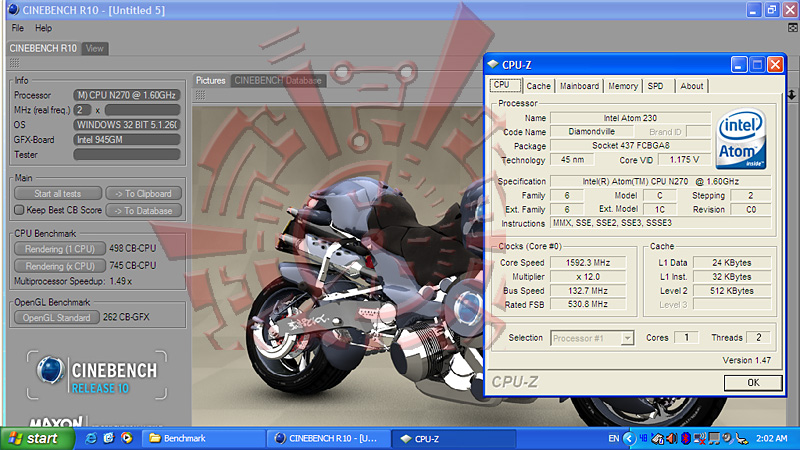The height and width of the screenshot is (450, 800).
Task: Switch to the View tab
Action: [94, 48]
